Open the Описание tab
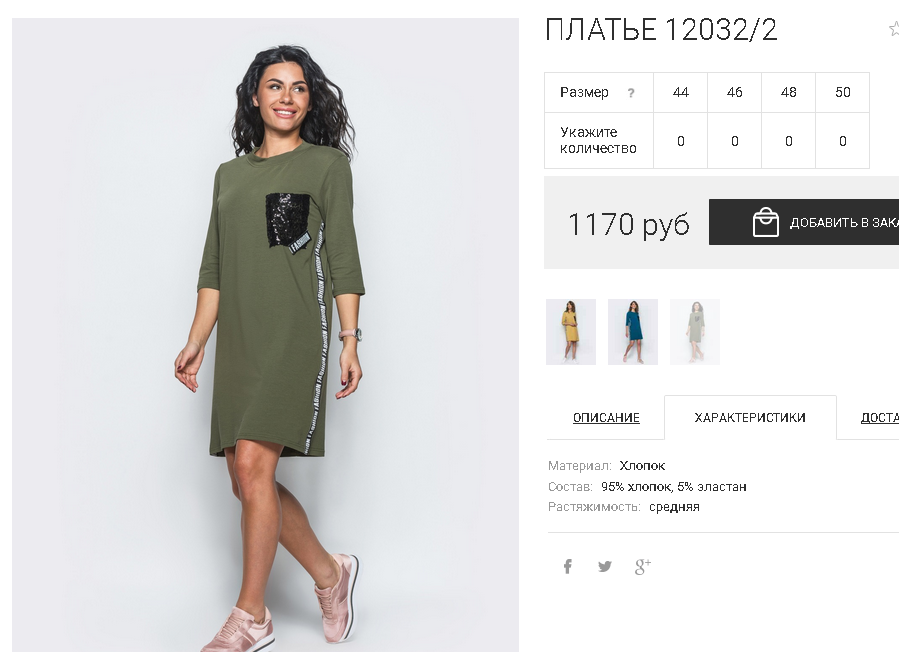The height and width of the screenshot is (652, 899). (606, 417)
